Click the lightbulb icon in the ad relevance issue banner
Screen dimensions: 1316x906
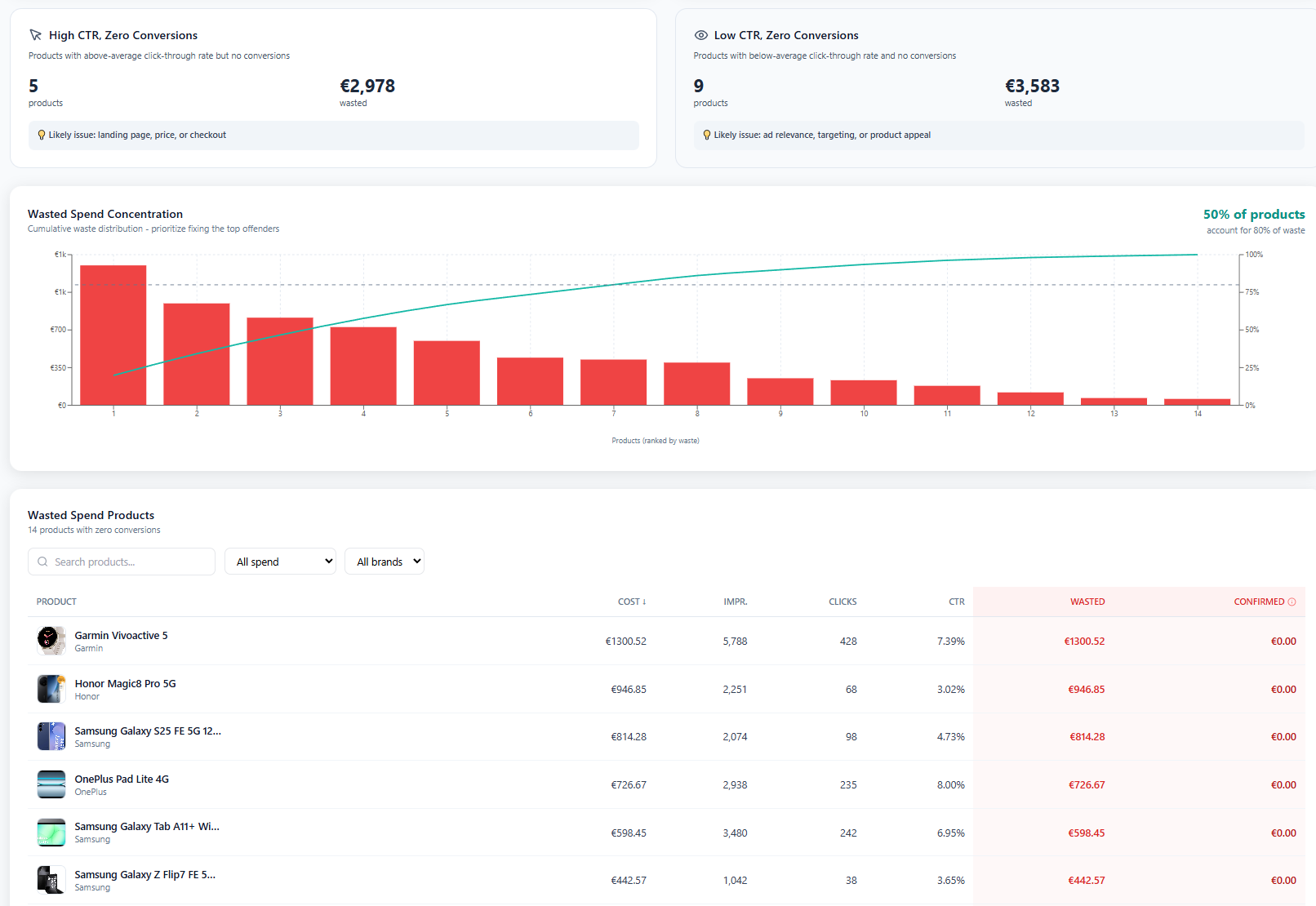707,135
